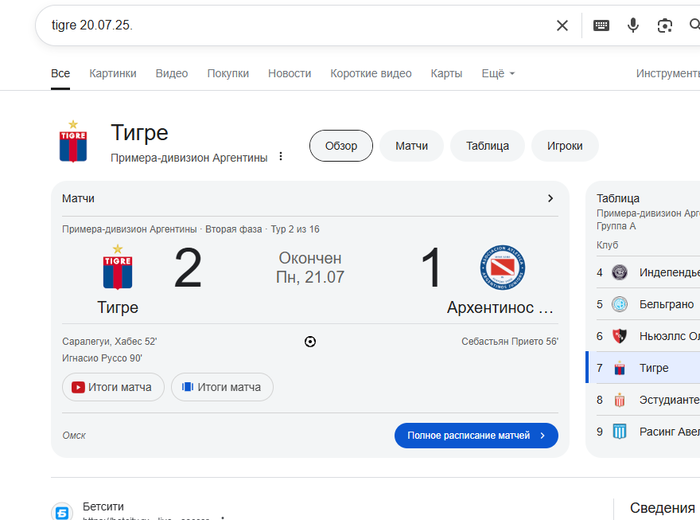This screenshot has height=520, width=700.
Task: Switch to the Короткие видео tab
Action: pyautogui.click(x=371, y=73)
